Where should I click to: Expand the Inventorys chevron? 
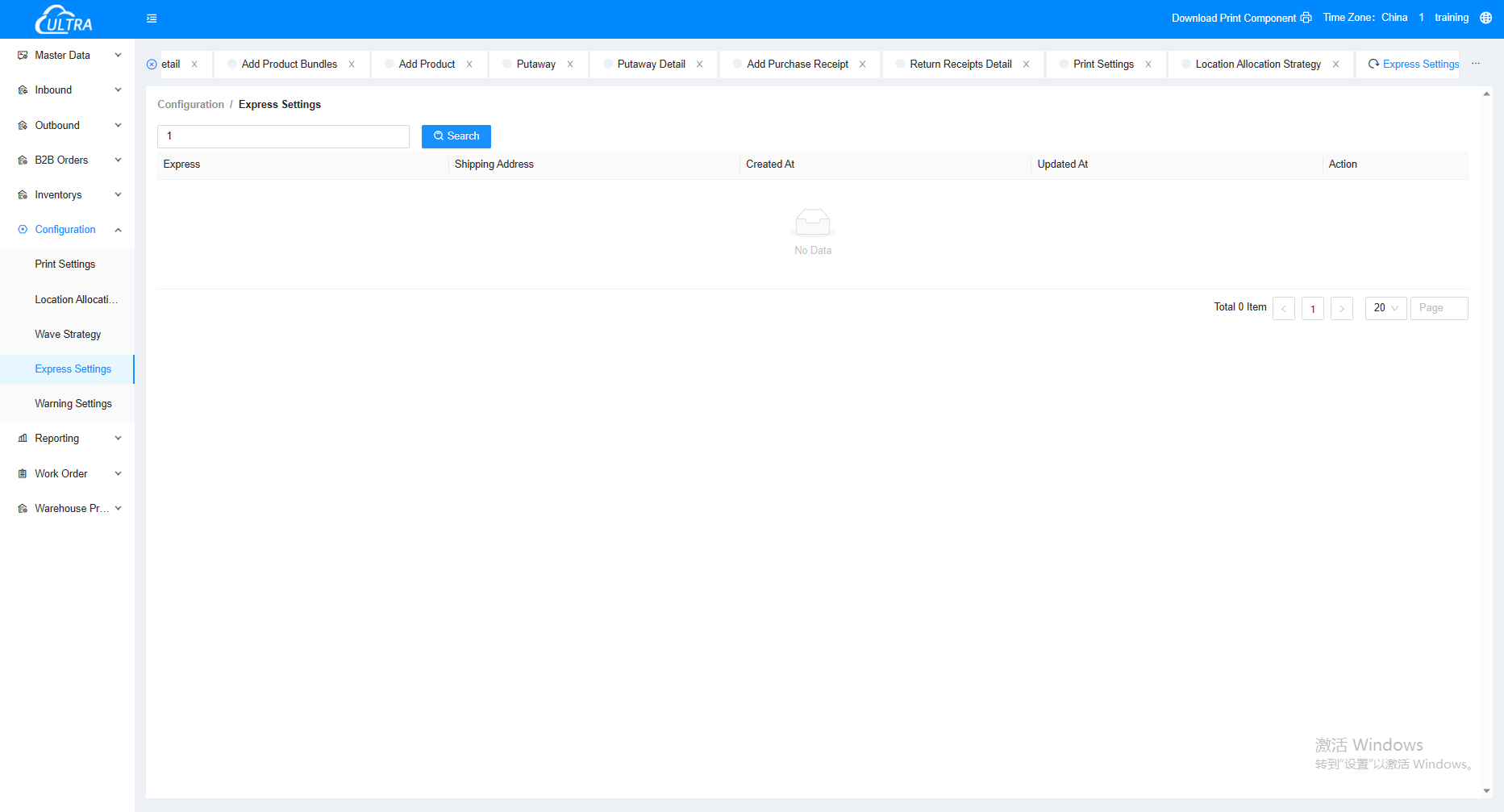point(119,195)
